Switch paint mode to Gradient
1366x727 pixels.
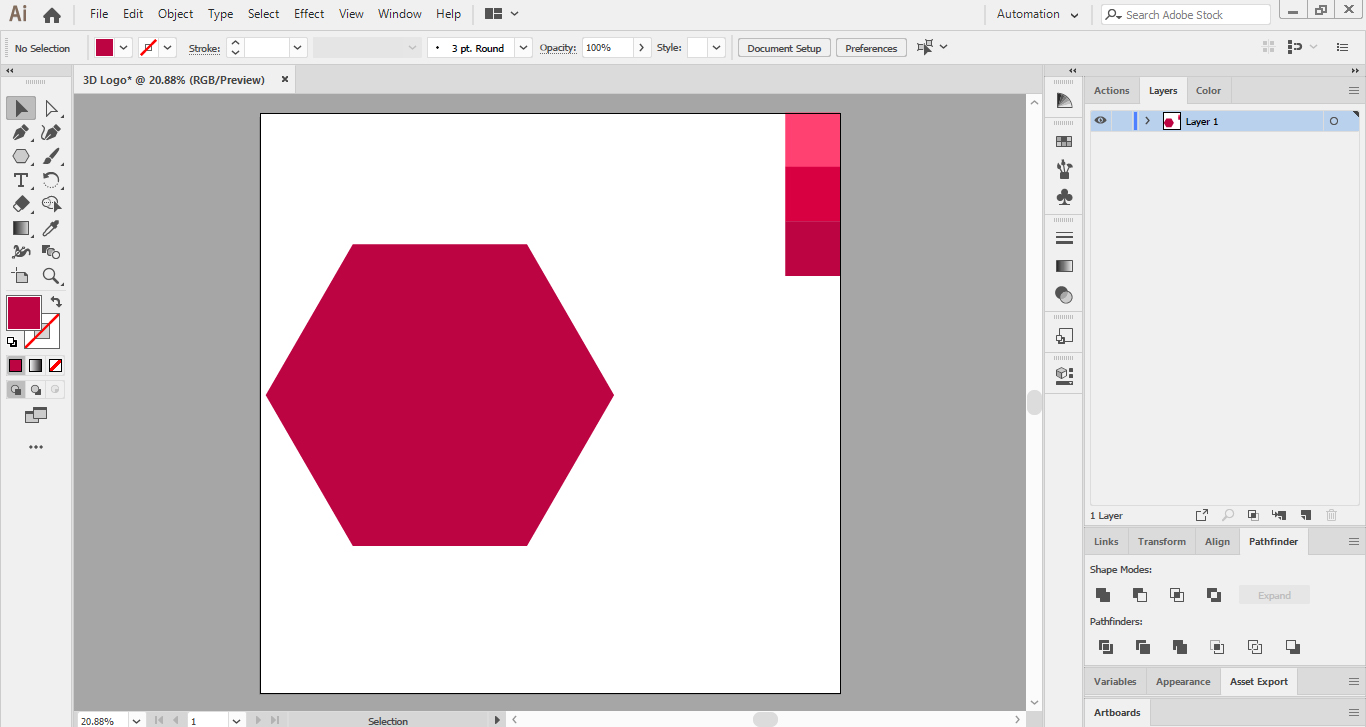point(35,365)
